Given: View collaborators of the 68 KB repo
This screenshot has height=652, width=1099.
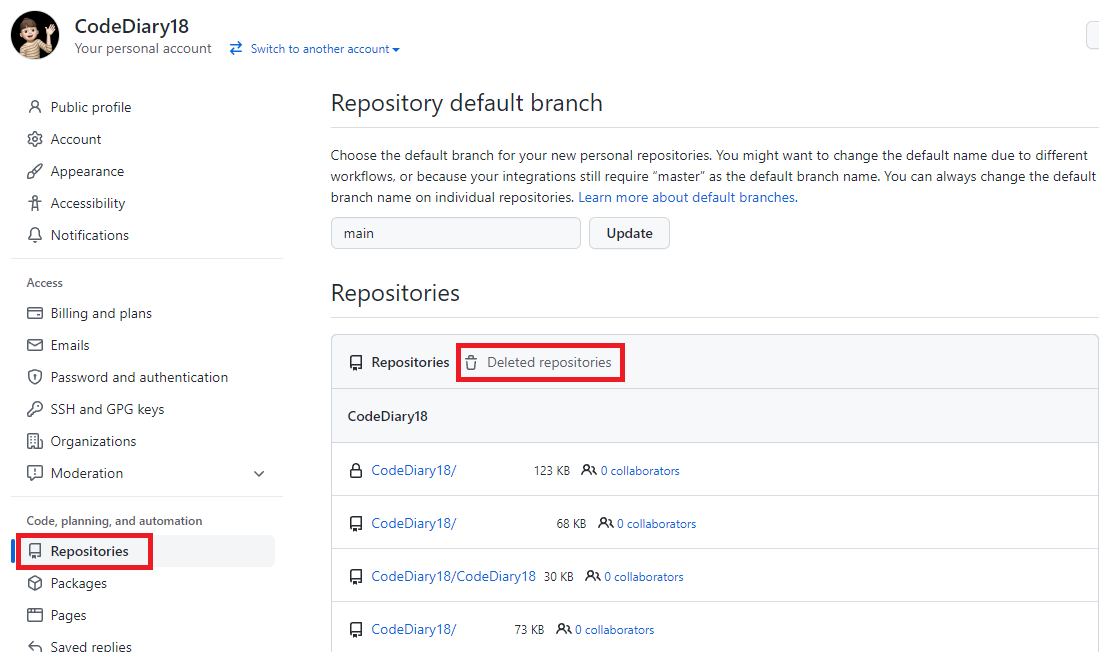Looking at the screenshot, I should tap(657, 524).
